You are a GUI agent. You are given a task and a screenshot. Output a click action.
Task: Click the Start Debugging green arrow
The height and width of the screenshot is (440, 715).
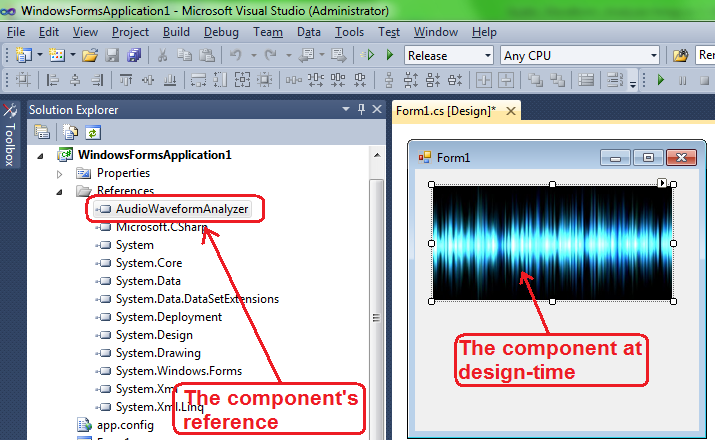point(388,55)
